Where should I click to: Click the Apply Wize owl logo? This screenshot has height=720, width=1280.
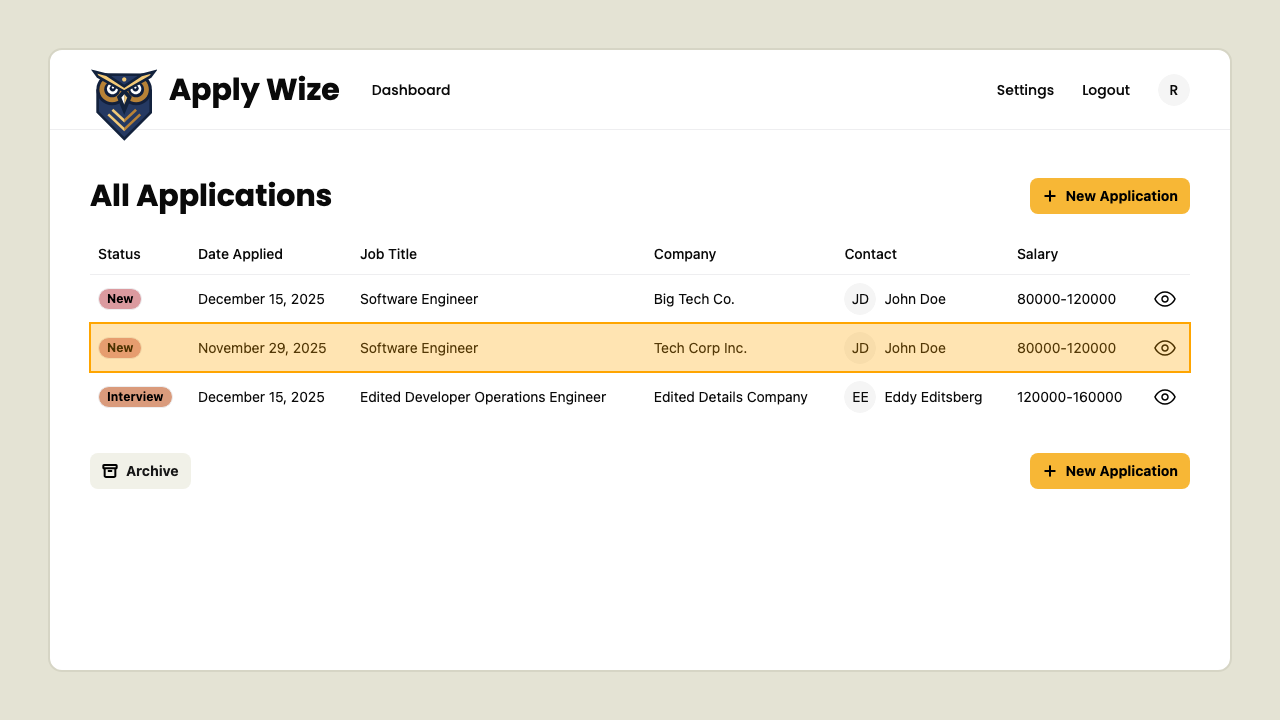pyautogui.click(x=124, y=104)
